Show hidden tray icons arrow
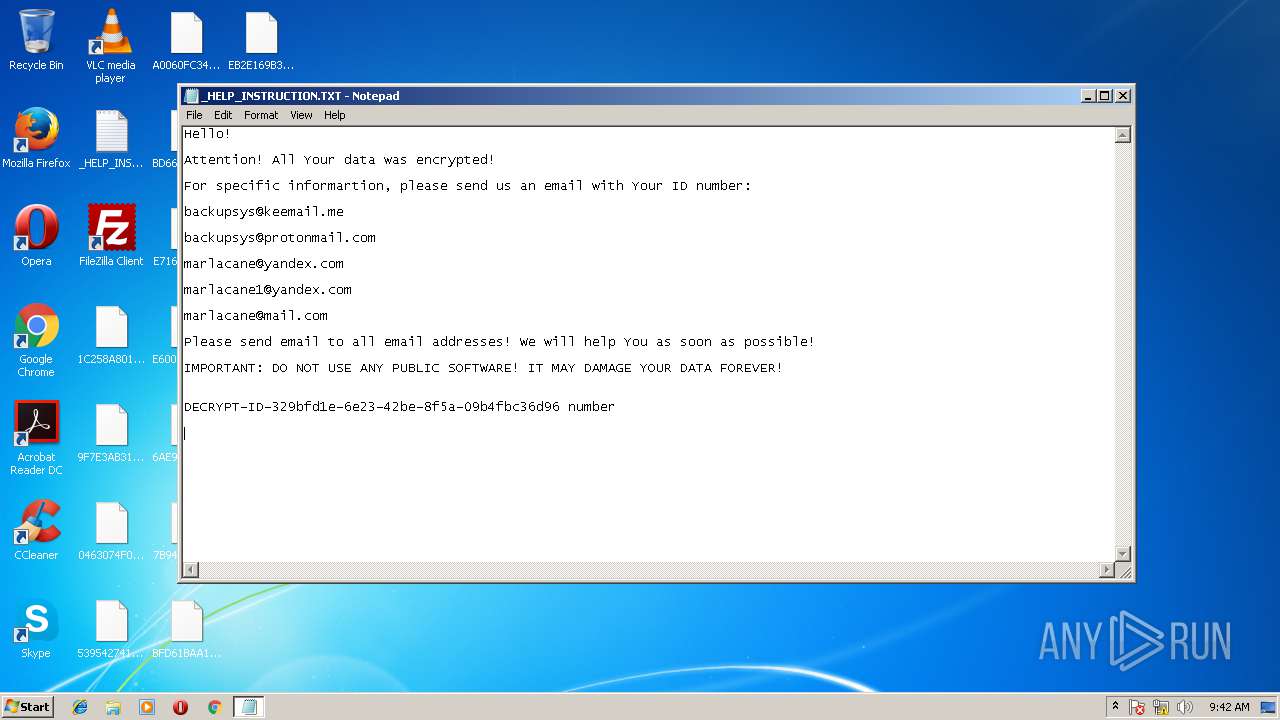 [x=1115, y=706]
